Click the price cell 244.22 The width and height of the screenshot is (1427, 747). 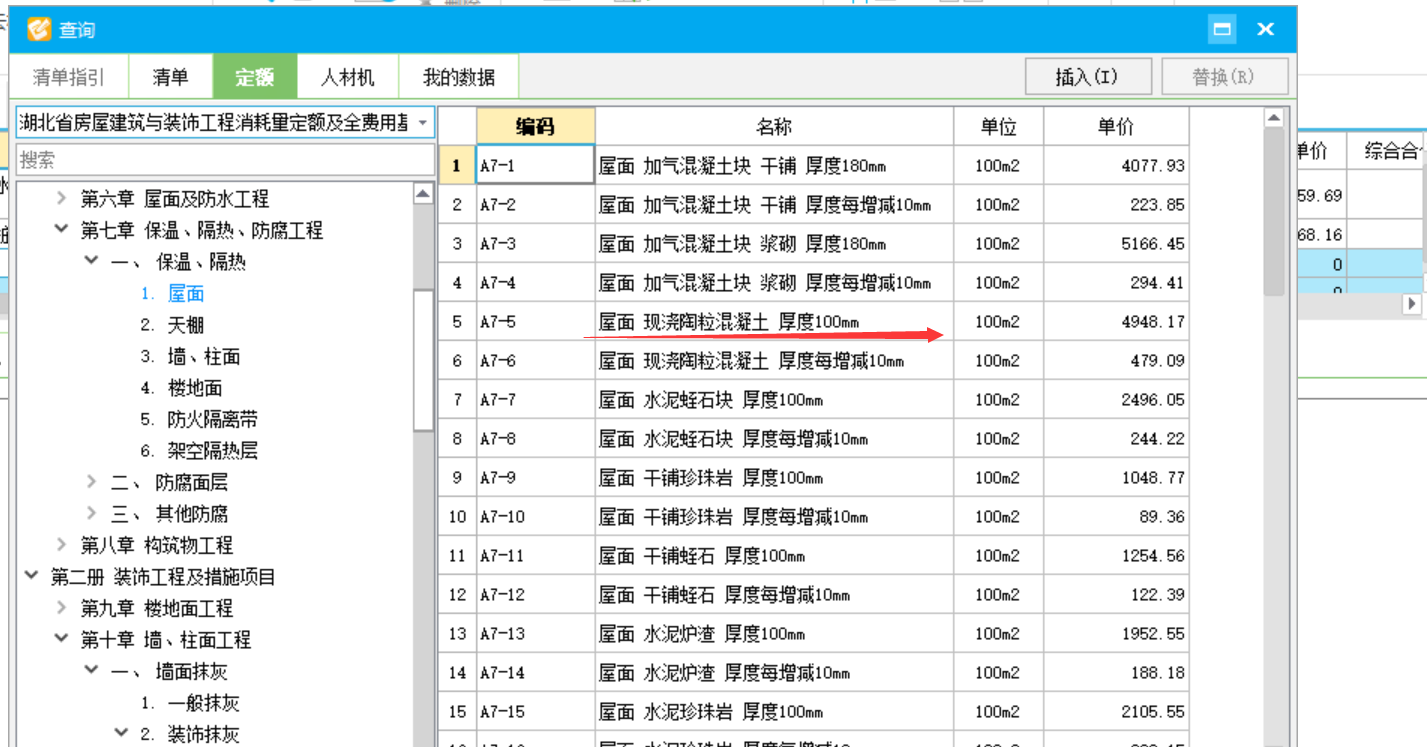tap(1116, 439)
